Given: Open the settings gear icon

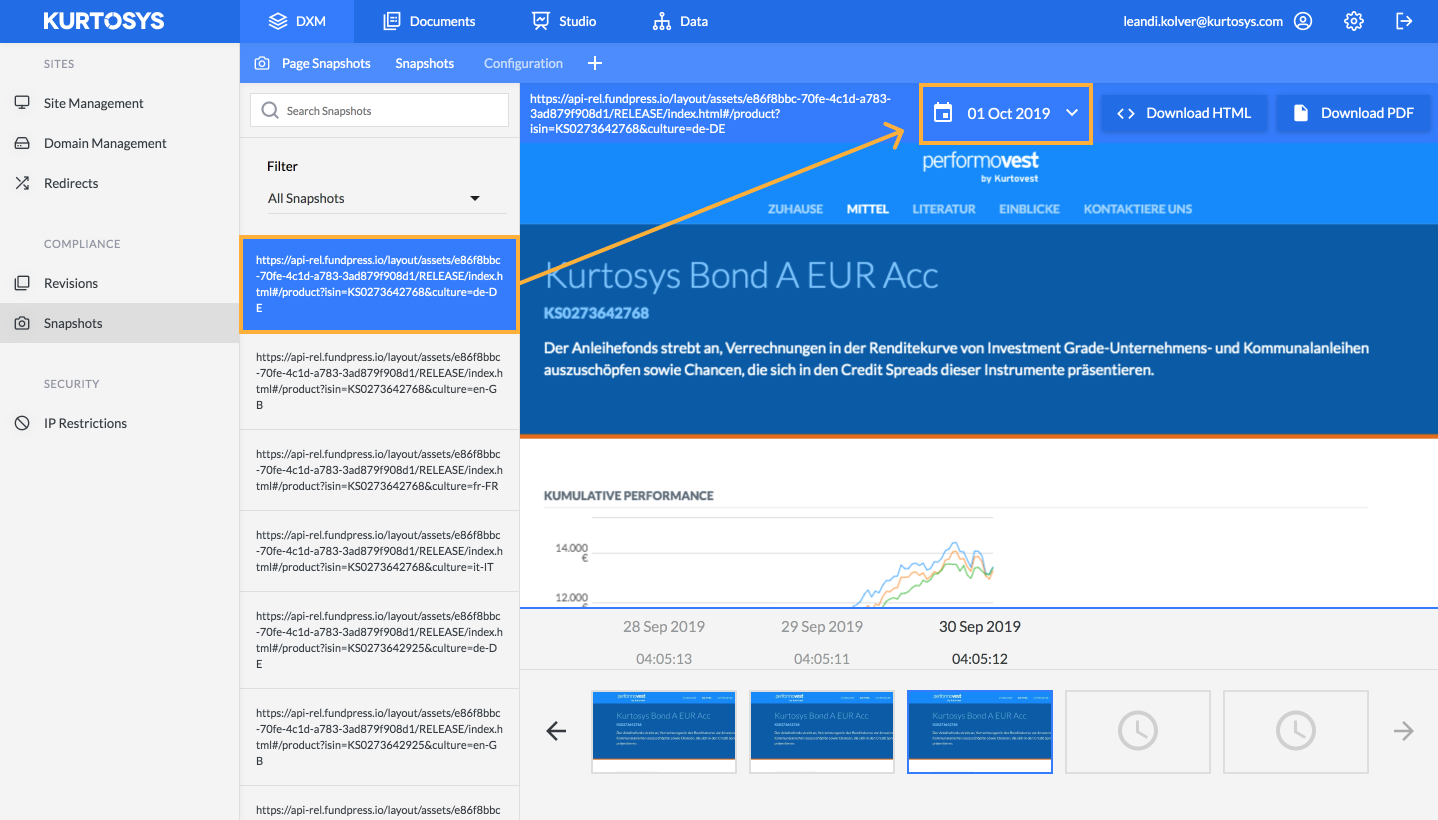Looking at the screenshot, I should pyautogui.click(x=1354, y=21).
